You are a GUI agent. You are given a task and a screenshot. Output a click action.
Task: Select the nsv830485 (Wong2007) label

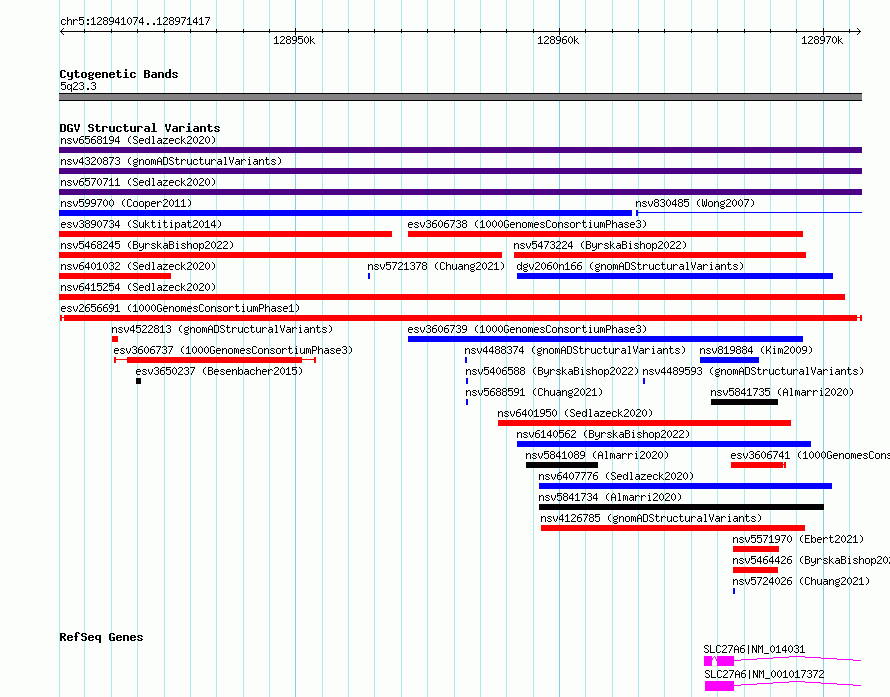point(695,203)
